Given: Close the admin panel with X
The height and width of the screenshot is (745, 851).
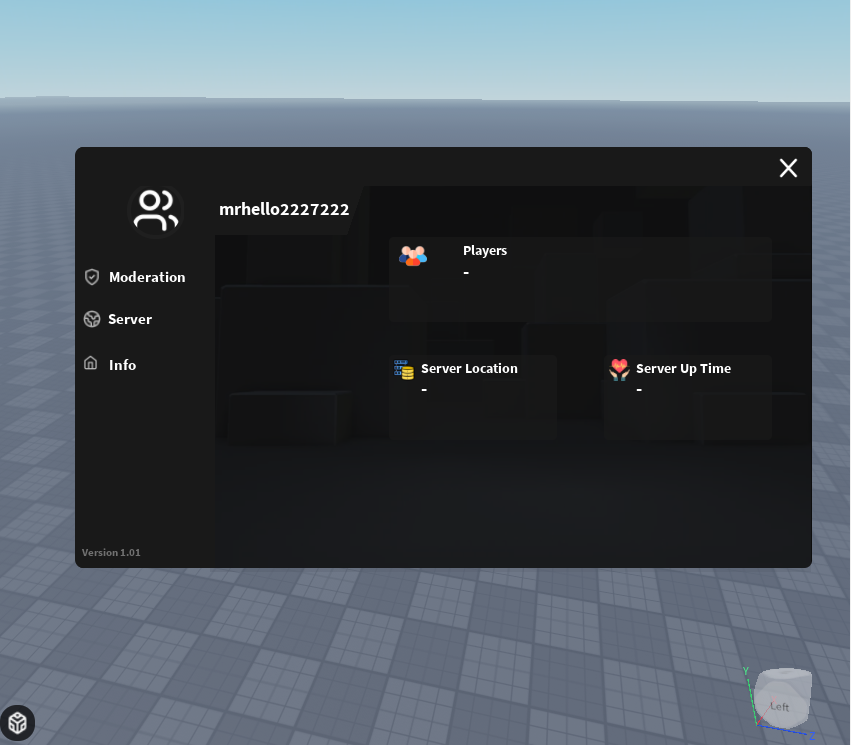Looking at the screenshot, I should (788, 168).
